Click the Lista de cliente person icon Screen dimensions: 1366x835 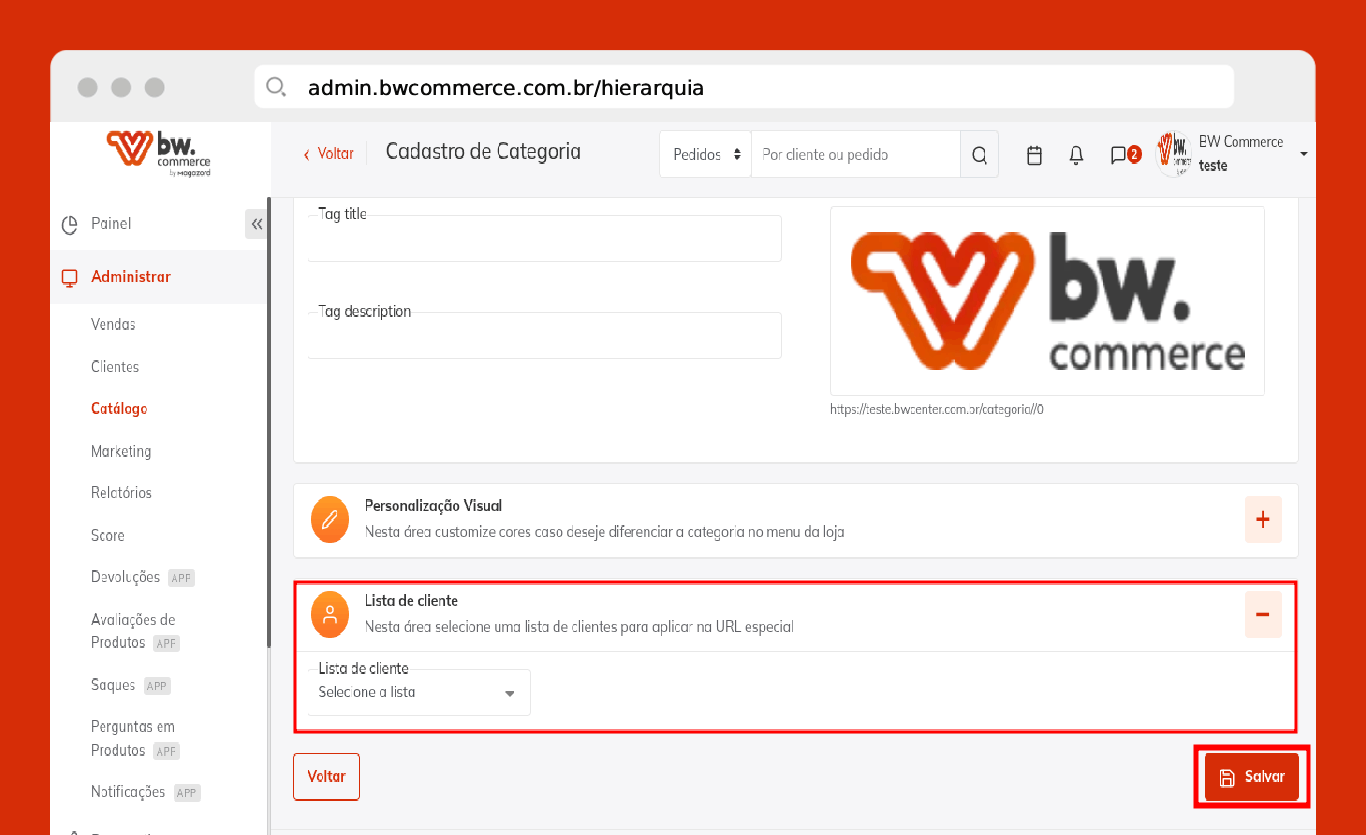tap(330, 615)
